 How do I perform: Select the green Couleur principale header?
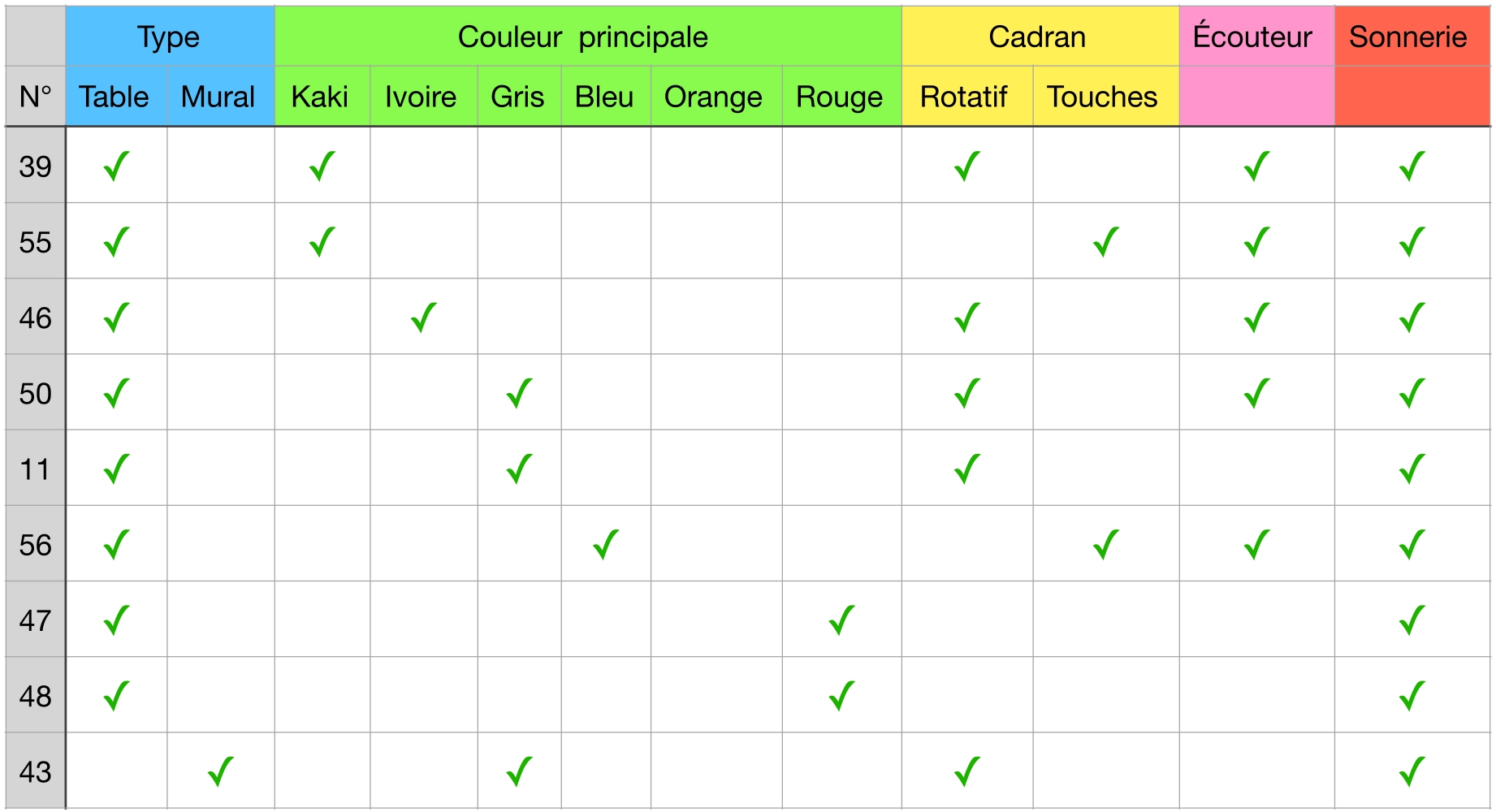[x=583, y=37]
